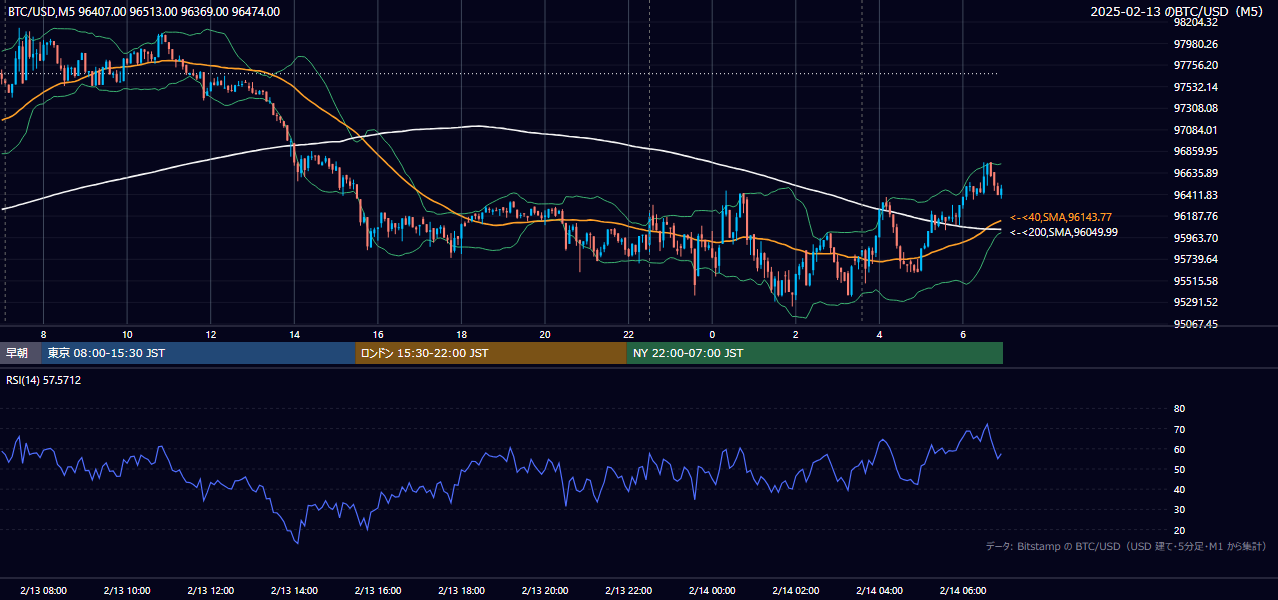This screenshot has width=1278, height=600.
Task: Click the BTC/USD,M5 OHLC header text
Action: (x=144, y=12)
